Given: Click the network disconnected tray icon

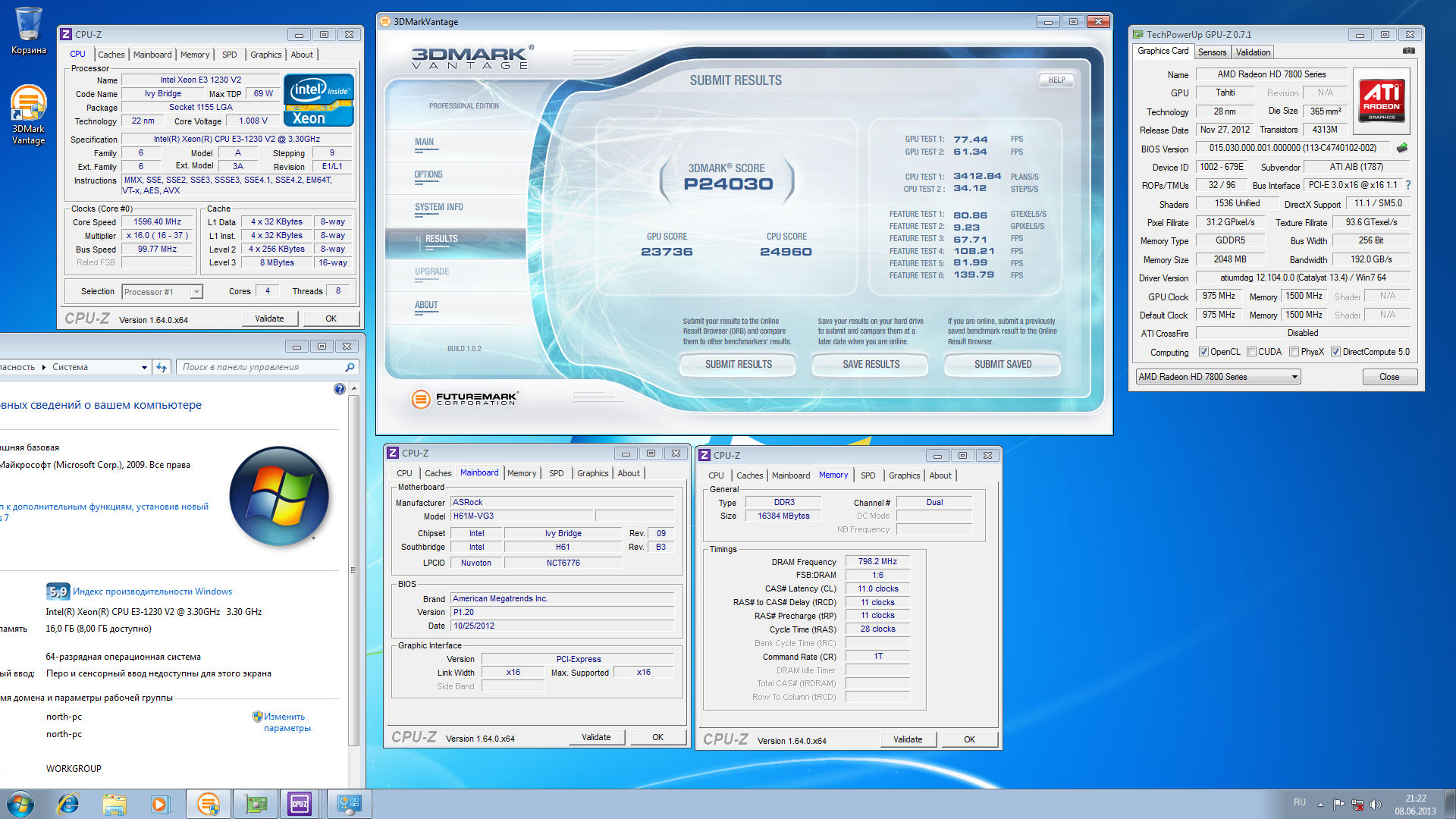Looking at the screenshot, I should tap(1357, 805).
